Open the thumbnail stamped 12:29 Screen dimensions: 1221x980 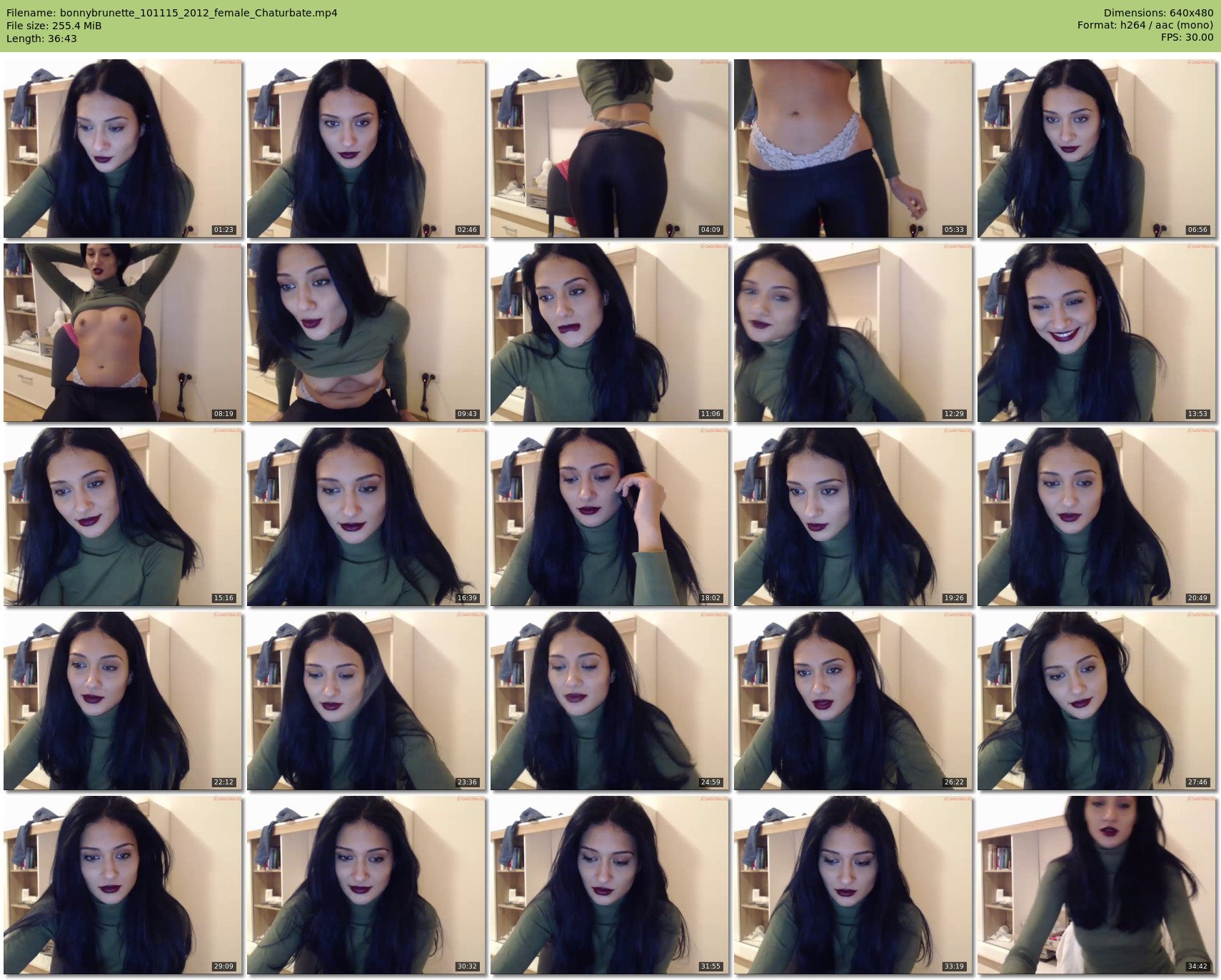853,333
